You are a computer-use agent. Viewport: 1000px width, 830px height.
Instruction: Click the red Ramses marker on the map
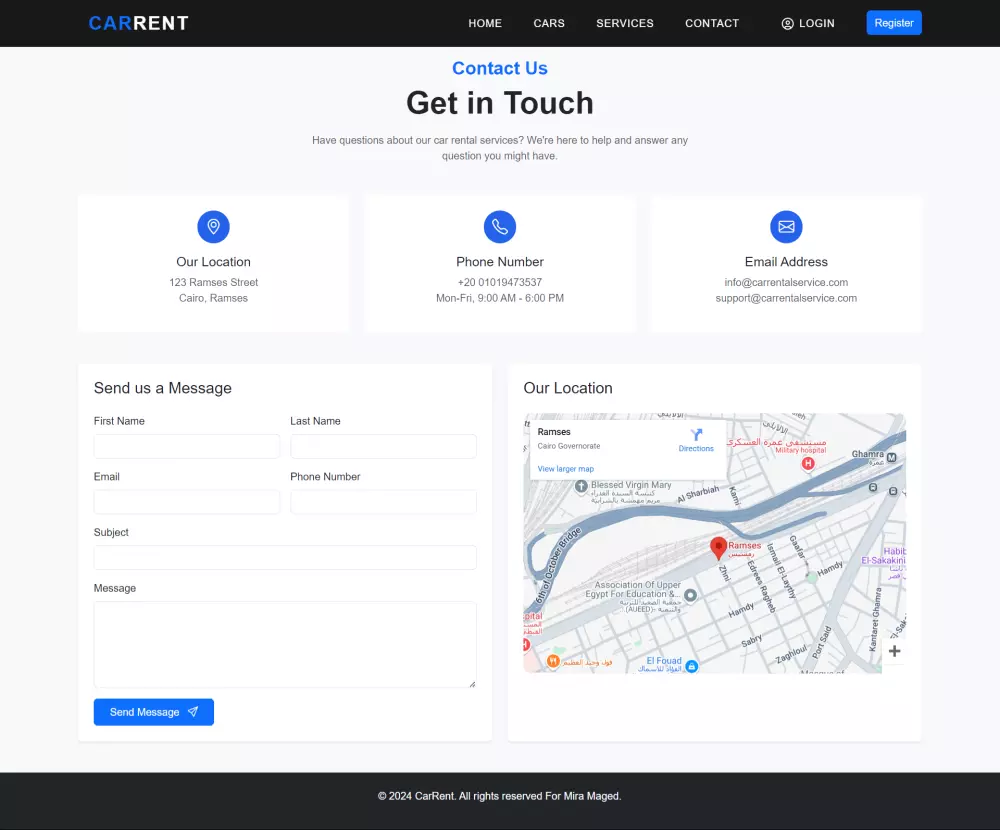[x=718, y=547]
